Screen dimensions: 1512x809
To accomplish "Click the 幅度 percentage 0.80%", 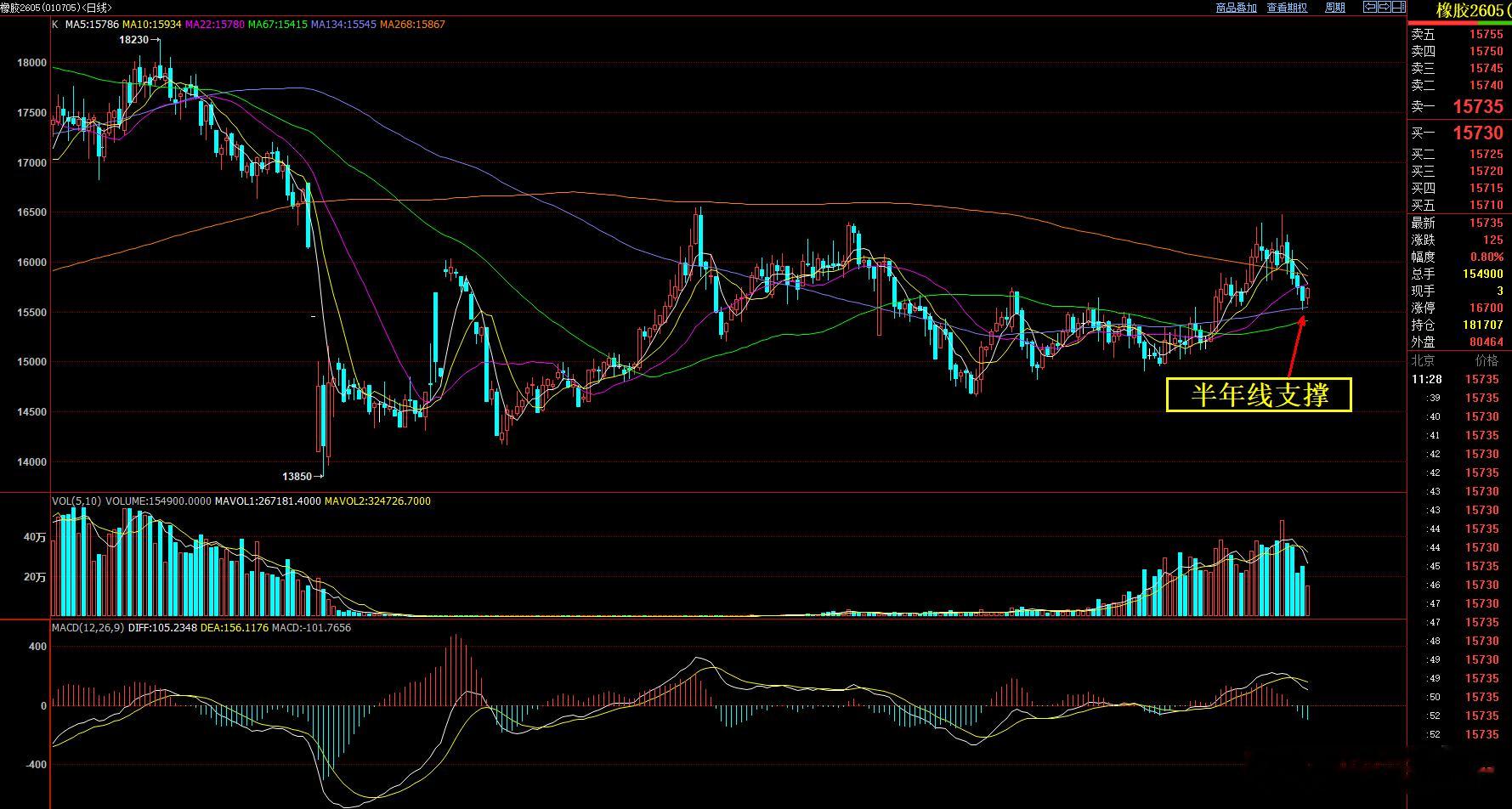I will [x=1487, y=257].
